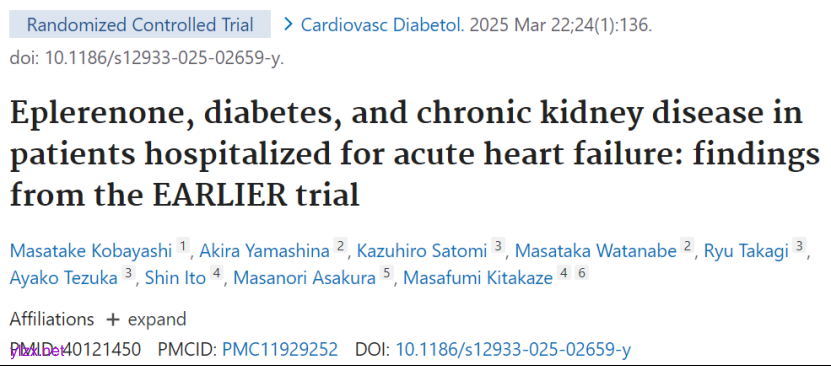The image size is (831, 366).
Task: Open author Masanori Asakura
Action: tap(304, 278)
